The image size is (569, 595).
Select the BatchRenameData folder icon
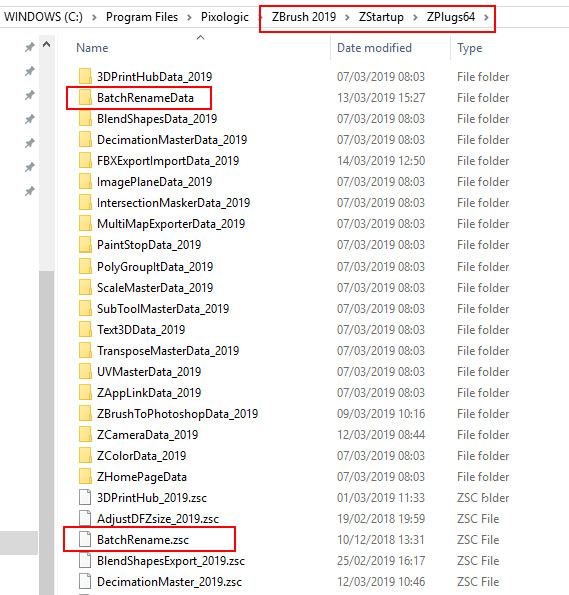(85, 98)
